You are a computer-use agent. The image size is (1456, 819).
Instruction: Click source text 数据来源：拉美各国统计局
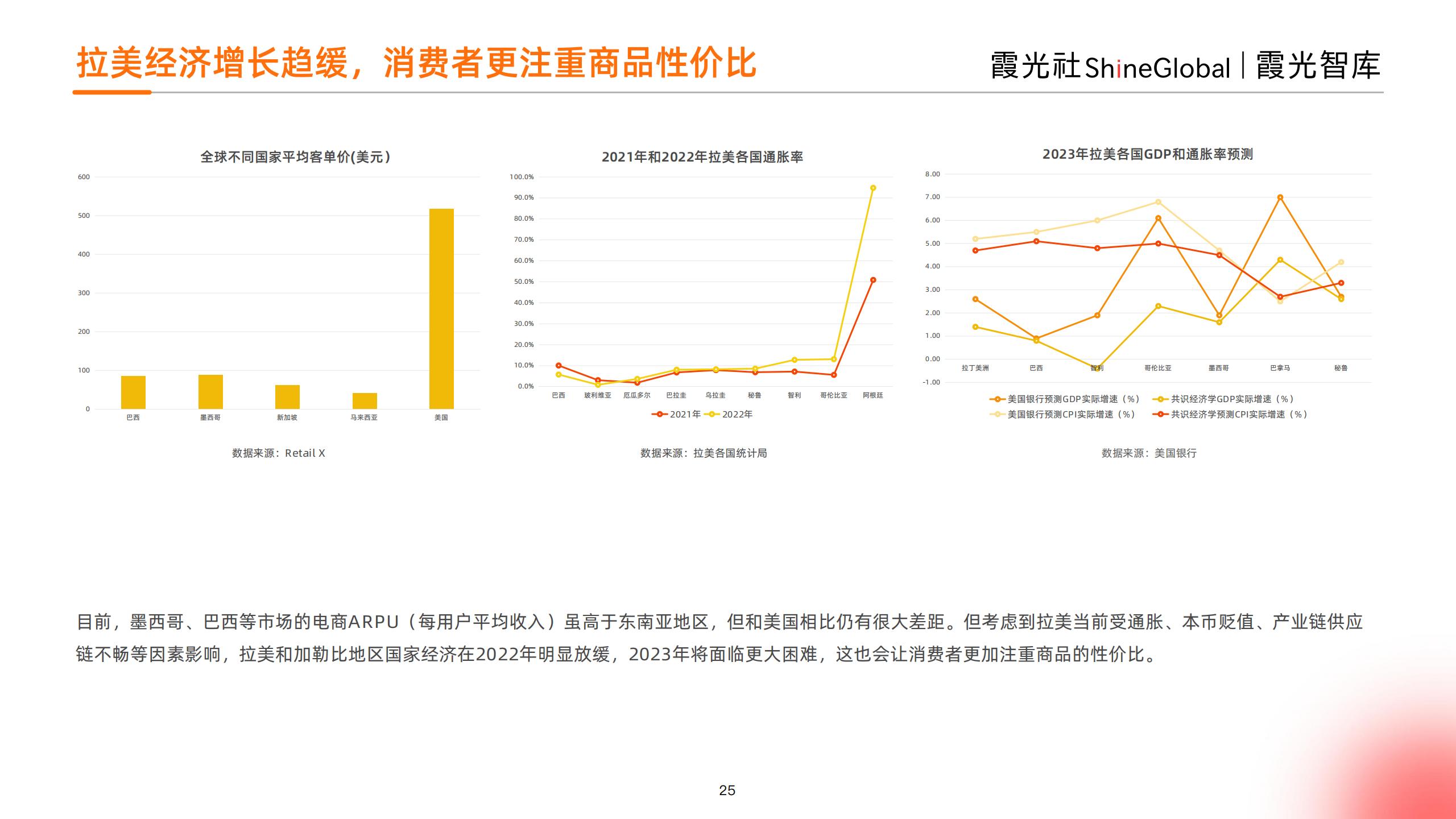point(704,453)
